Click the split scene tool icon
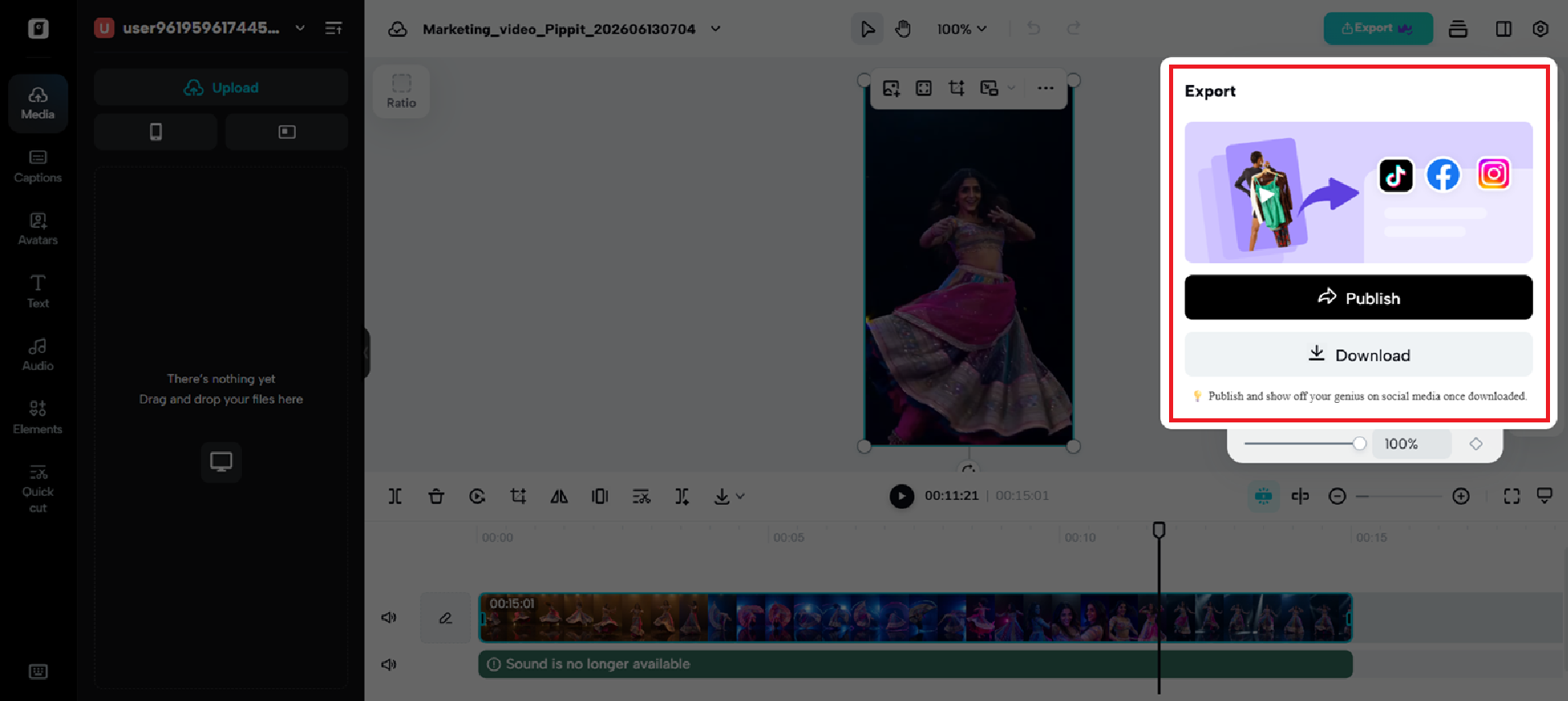The height and width of the screenshot is (701, 1568). coord(682,496)
